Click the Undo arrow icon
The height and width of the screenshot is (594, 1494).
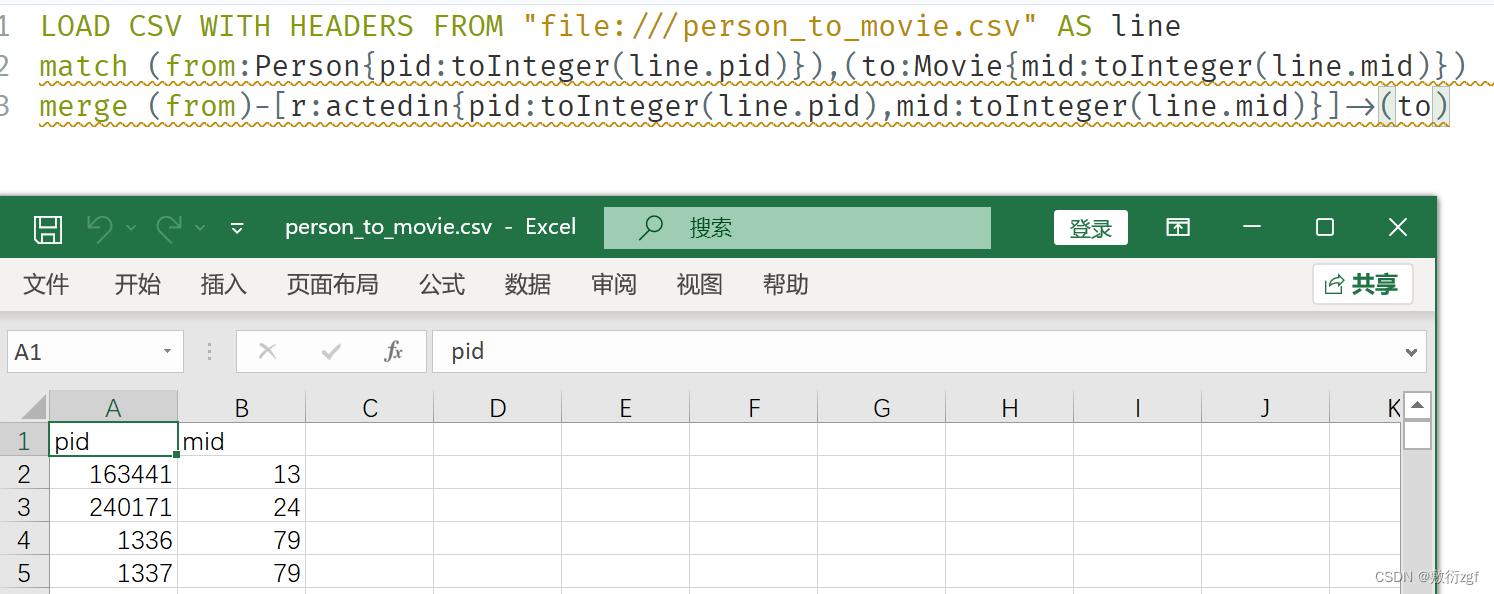(x=100, y=228)
